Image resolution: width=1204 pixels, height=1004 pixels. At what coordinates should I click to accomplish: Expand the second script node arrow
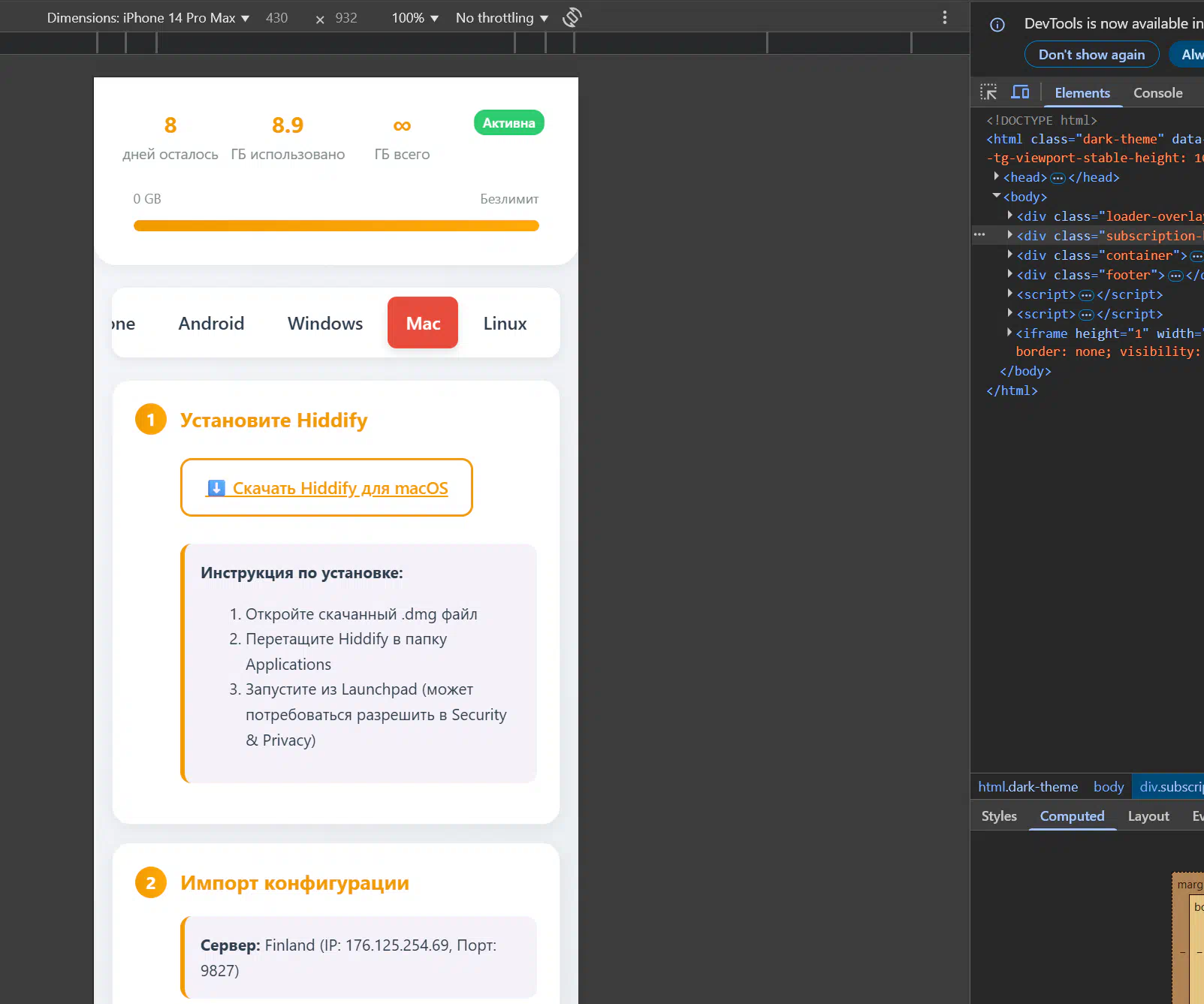pos(1010,313)
